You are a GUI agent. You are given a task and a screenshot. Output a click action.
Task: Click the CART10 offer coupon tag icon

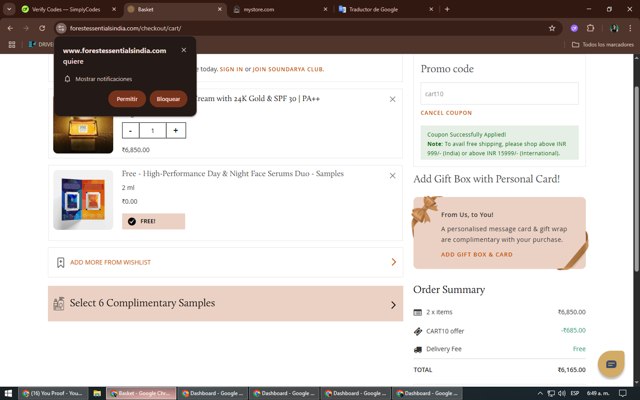[x=418, y=331]
